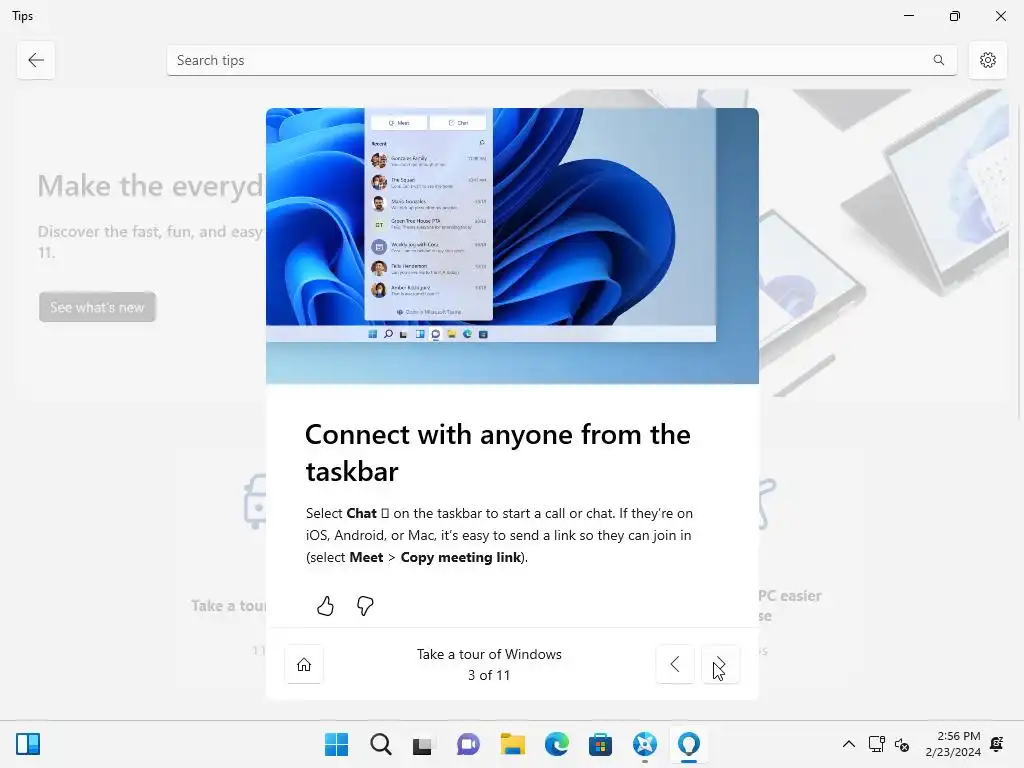Click "Take a tour of Windows" label
This screenshot has width=1024, height=768.
pos(489,654)
